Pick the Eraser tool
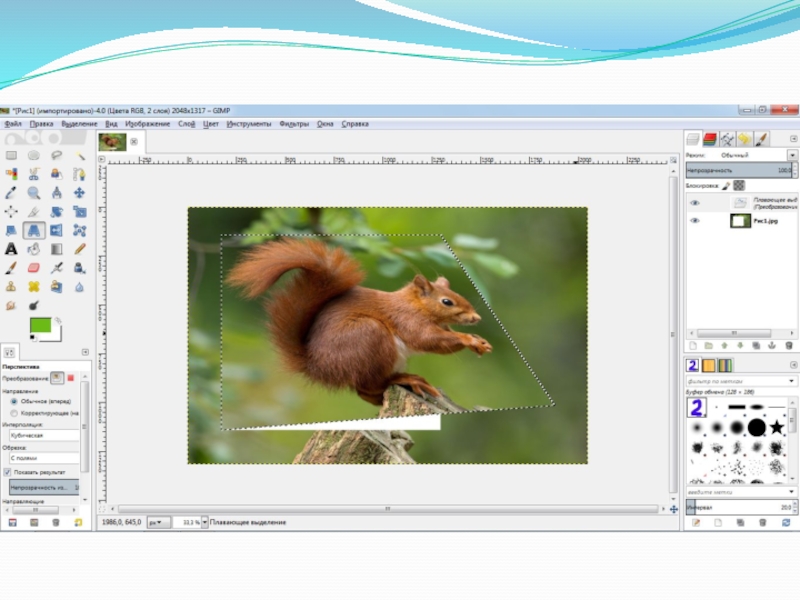 (x=34, y=267)
